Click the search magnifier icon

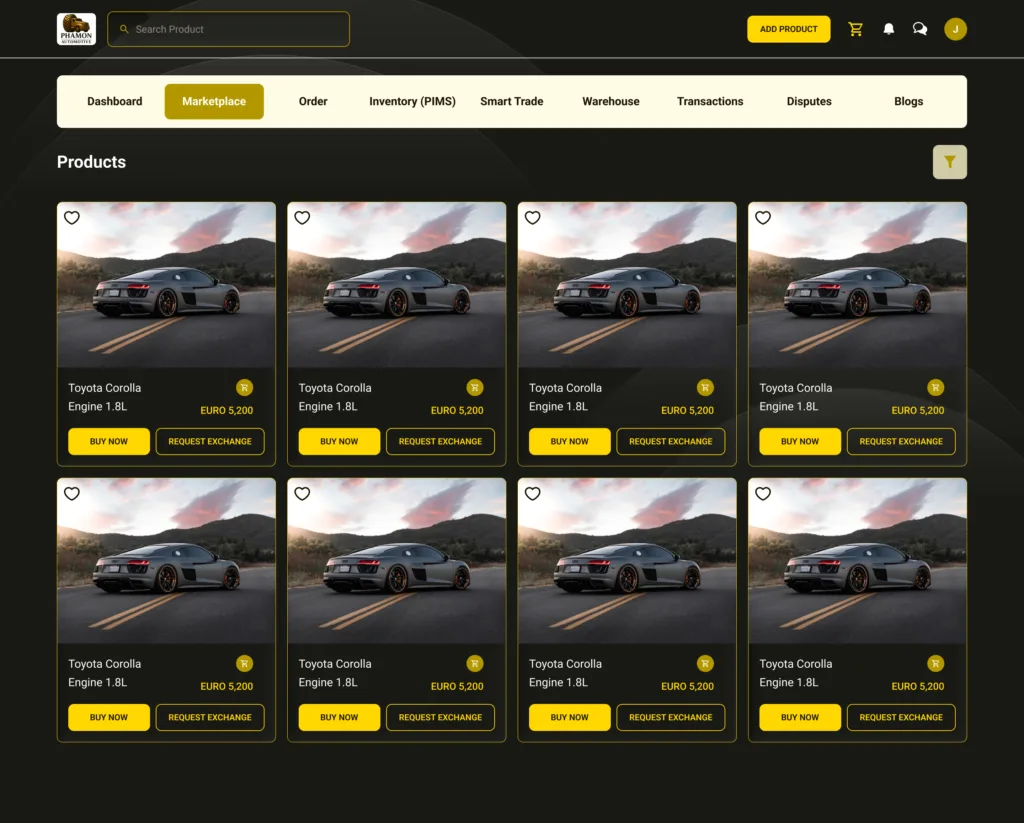124,29
